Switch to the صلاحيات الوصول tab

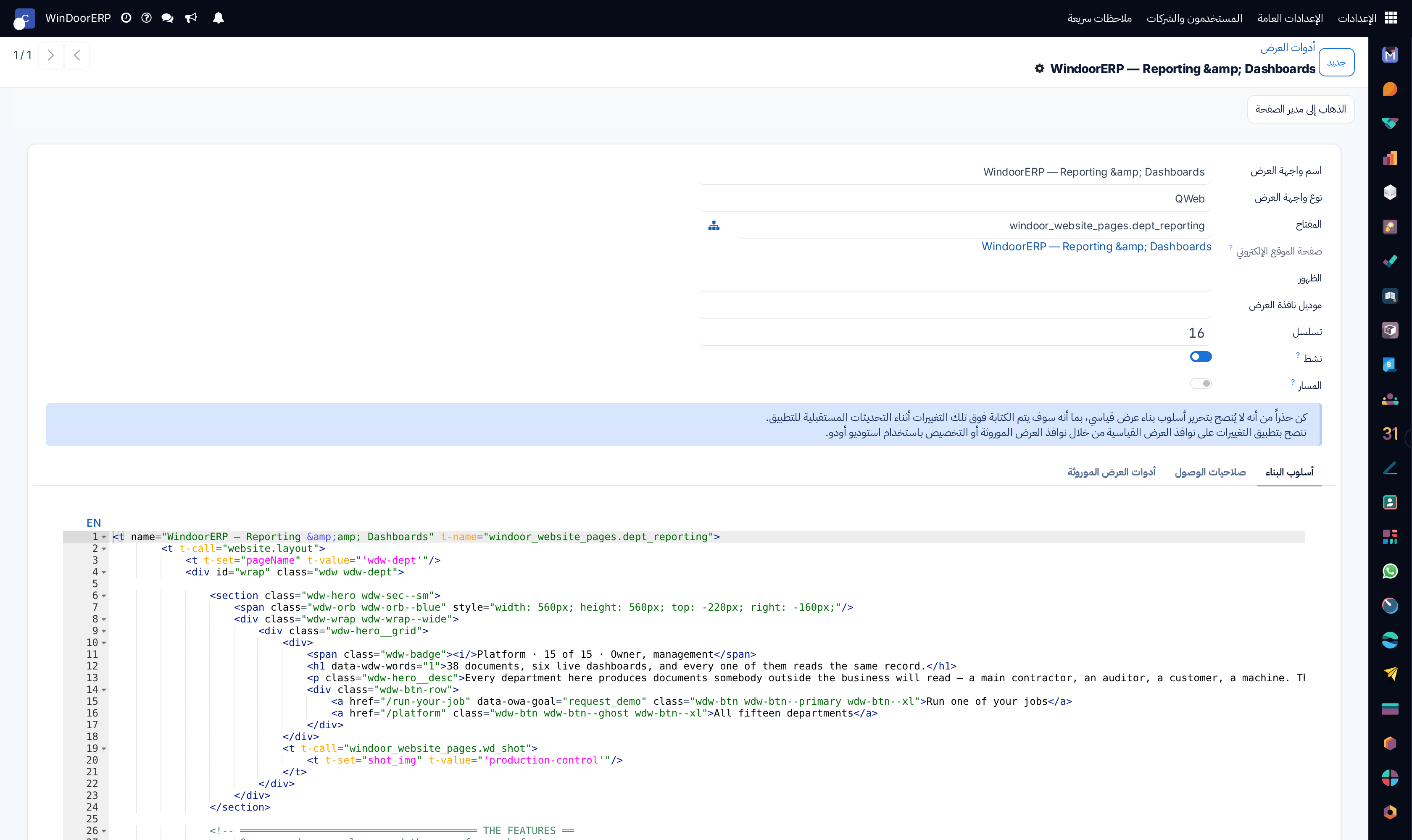pyautogui.click(x=1210, y=472)
